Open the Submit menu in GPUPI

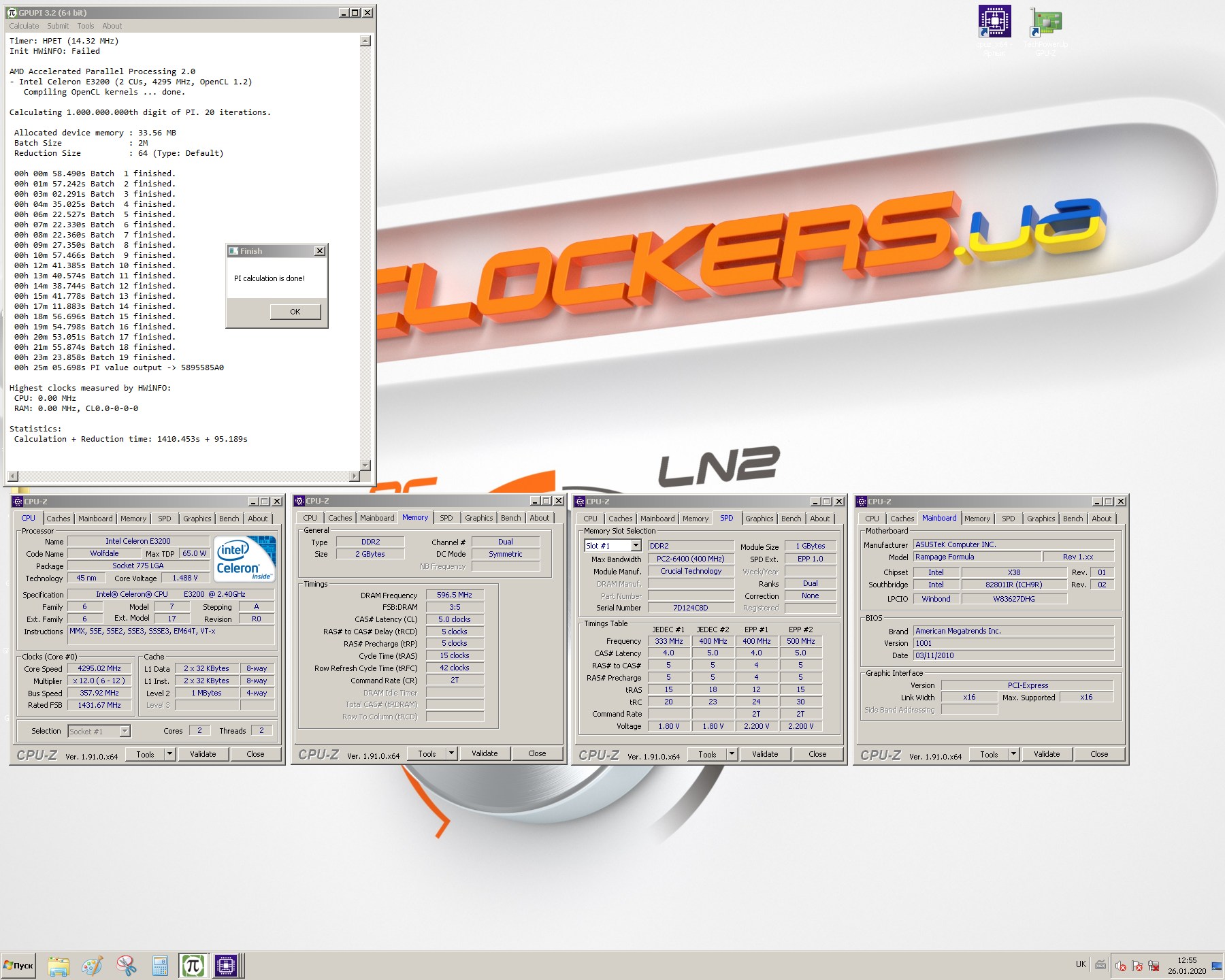click(x=58, y=26)
